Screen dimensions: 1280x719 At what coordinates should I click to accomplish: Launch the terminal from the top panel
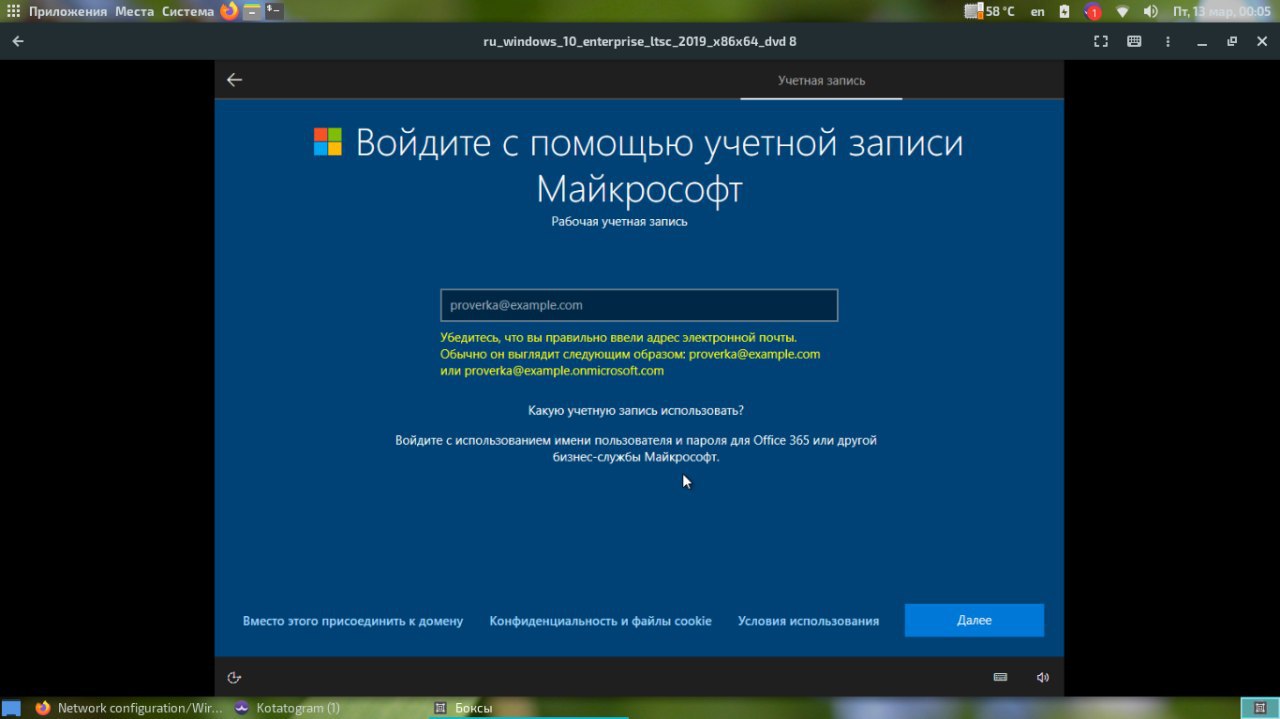[274, 11]
